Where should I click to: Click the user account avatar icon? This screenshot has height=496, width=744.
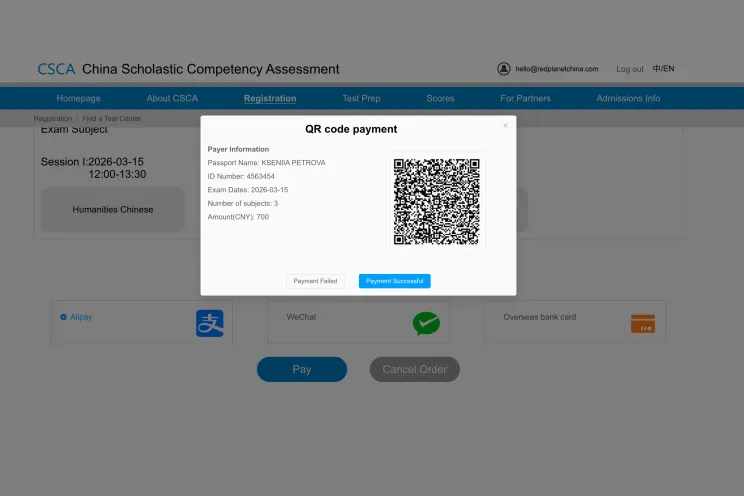tap(504, 69)
